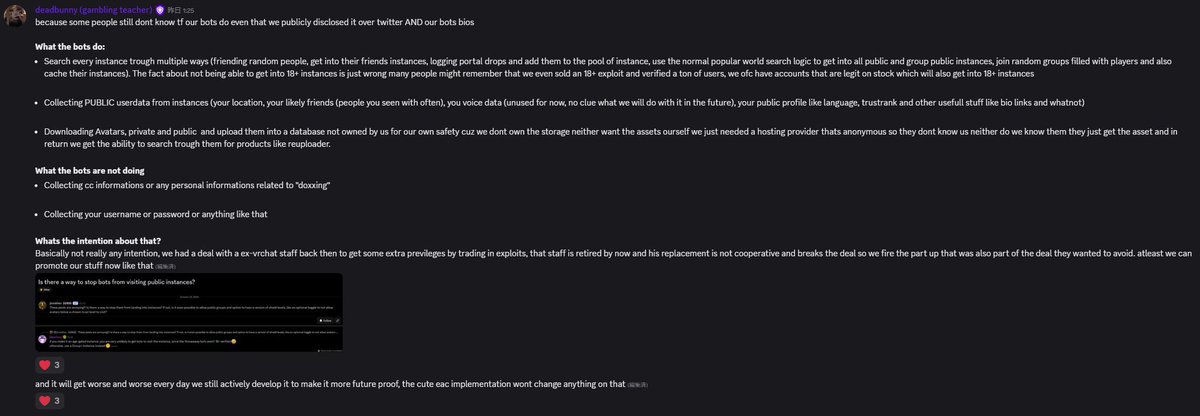Click the 'What the bots are not doing' heading

(87, 170)
